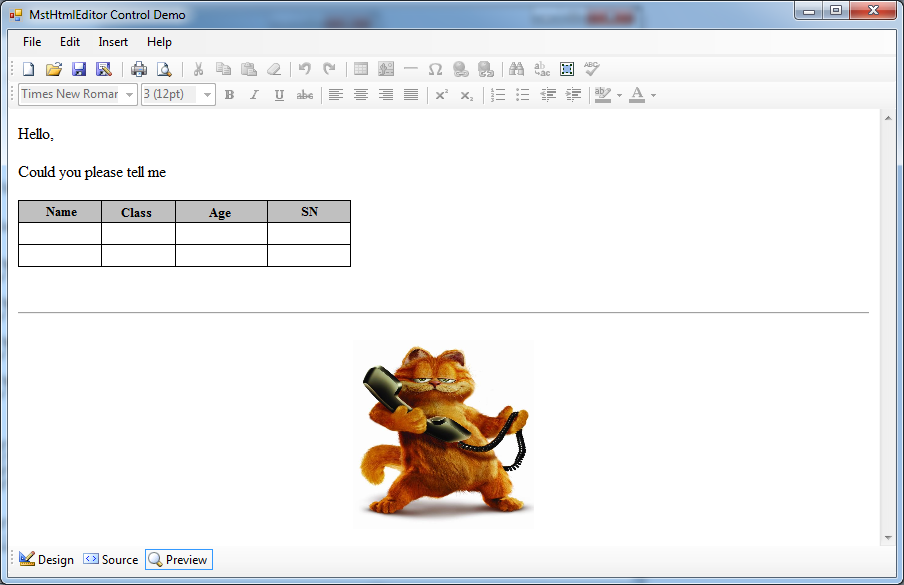The height and width of the screenshot is (585, 904).
Task: Open Find using the binoculars icon
Action: pos(517,69)
